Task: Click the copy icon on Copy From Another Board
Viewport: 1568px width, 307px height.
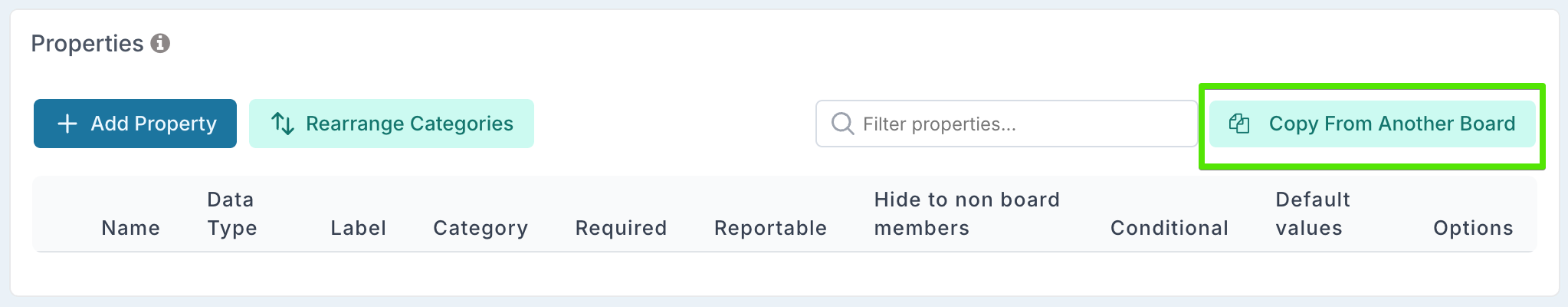Action: click(1239, 124)
